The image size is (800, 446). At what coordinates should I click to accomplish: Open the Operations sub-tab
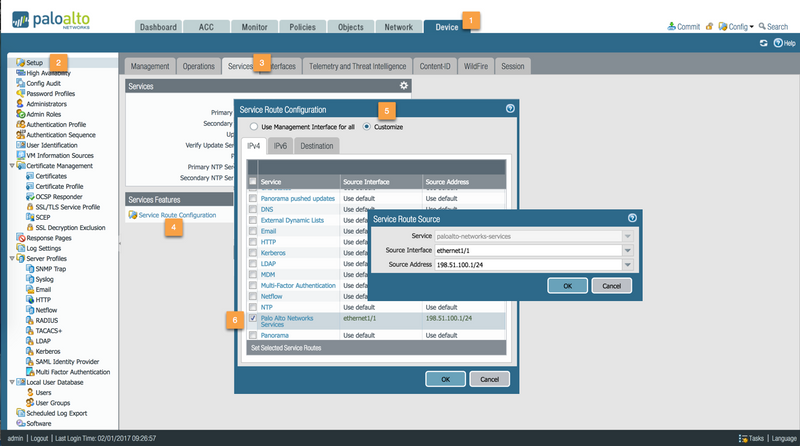198,66
